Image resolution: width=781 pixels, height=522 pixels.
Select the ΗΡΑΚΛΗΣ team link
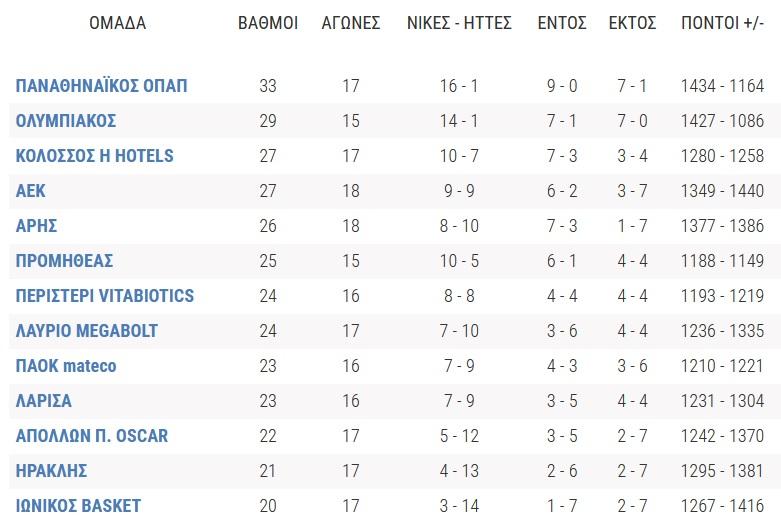coord(51,471)
